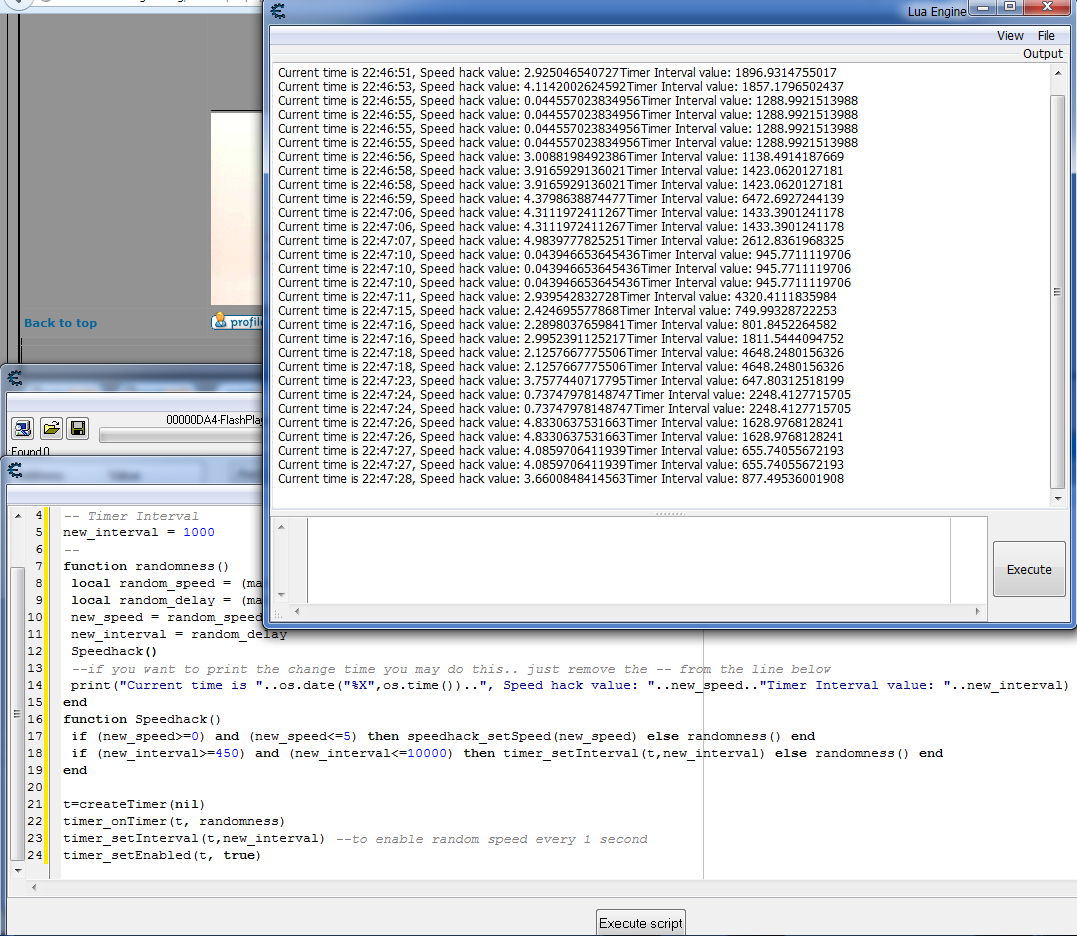Click the Execute script button
The image size is (1077, 936).
point(640,923)
